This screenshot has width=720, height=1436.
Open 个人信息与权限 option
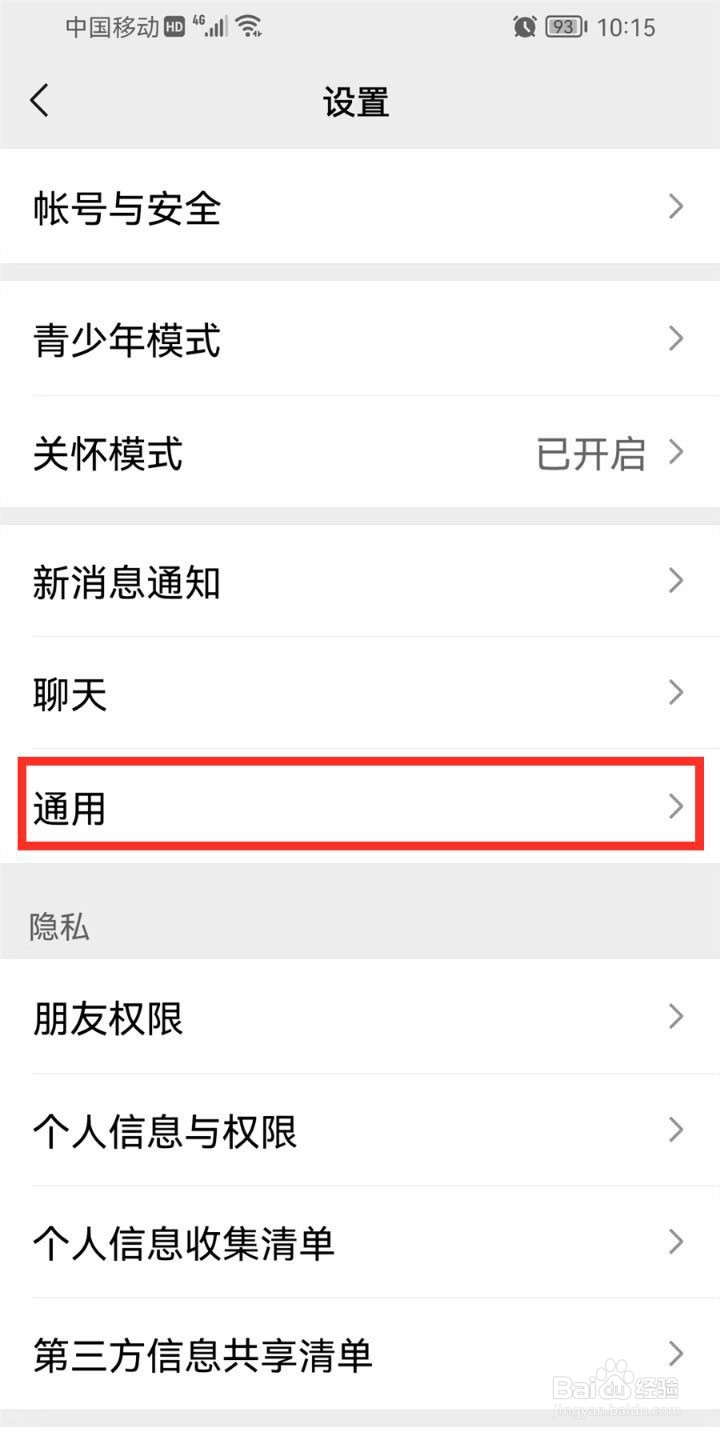click(360, 1131)
